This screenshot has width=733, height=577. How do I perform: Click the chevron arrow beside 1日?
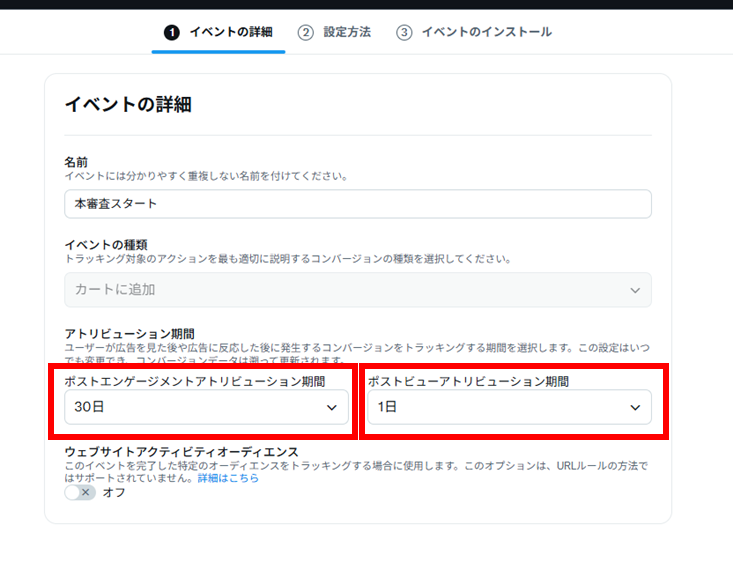click(x=634, y=408)
